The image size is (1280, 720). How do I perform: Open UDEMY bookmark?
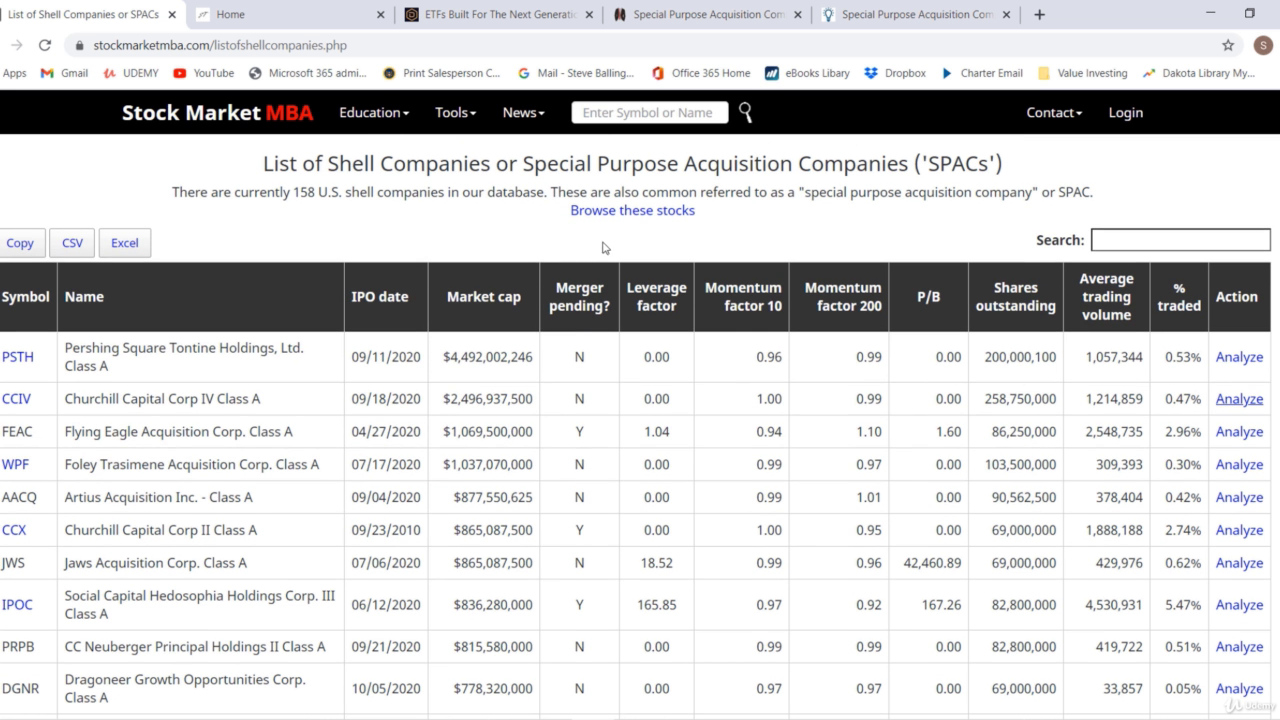(x=130, y=73)
